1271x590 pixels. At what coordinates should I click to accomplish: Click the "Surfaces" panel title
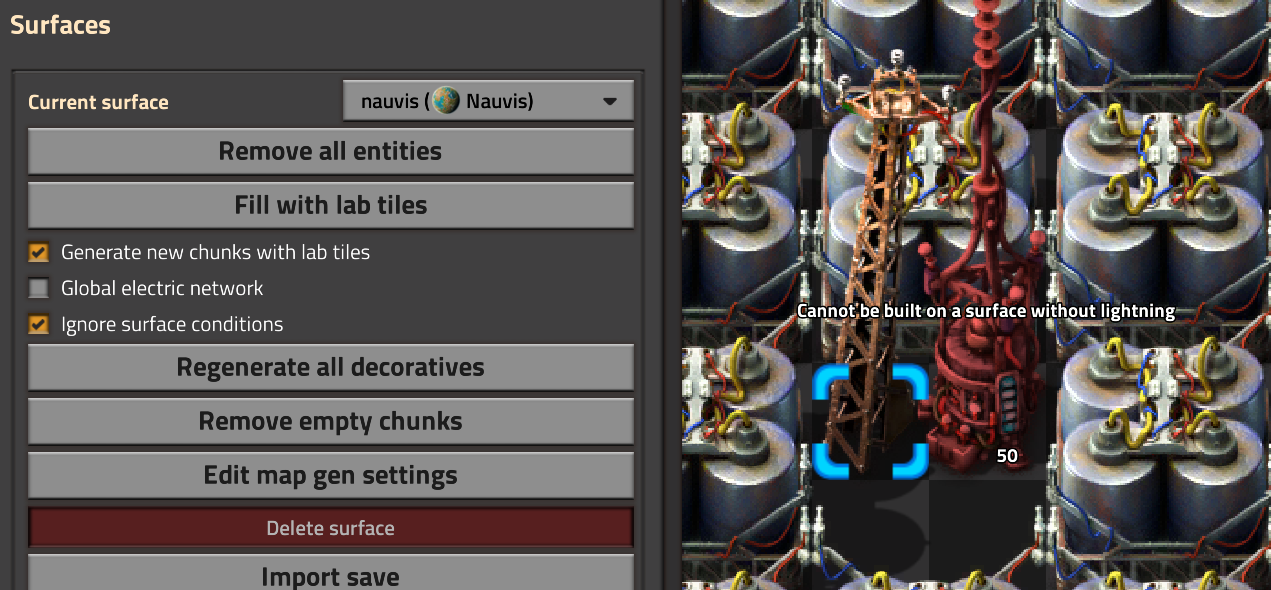[60, 25]
